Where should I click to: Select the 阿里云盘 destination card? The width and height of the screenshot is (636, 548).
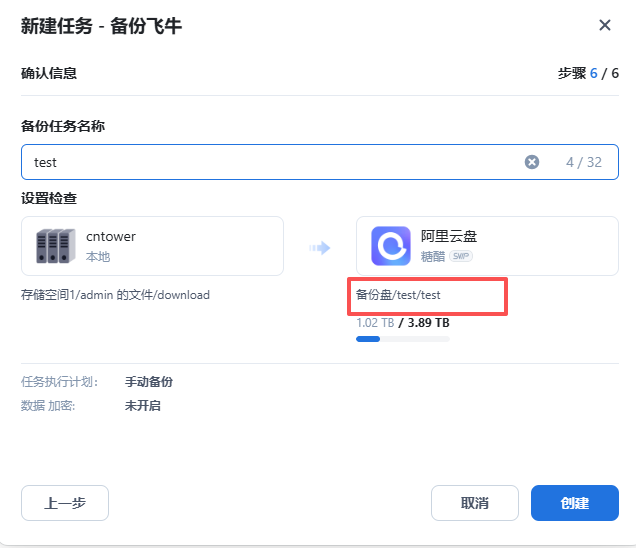coord(487,246)
